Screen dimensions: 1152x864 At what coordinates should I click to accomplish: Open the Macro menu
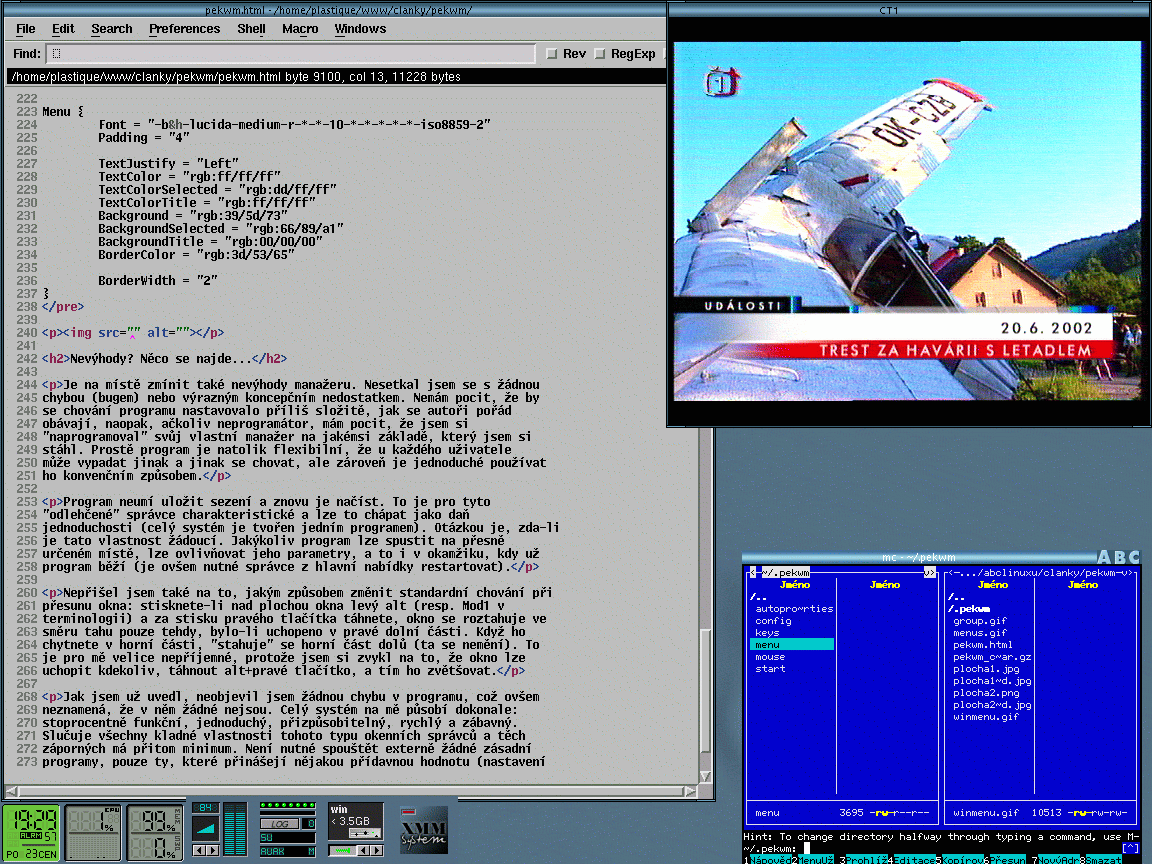click(x=300, y=29)
